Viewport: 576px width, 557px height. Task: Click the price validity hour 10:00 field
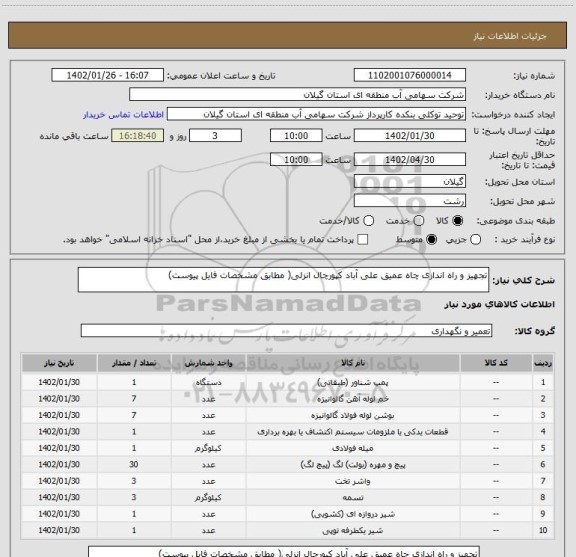tap(296, 159)
